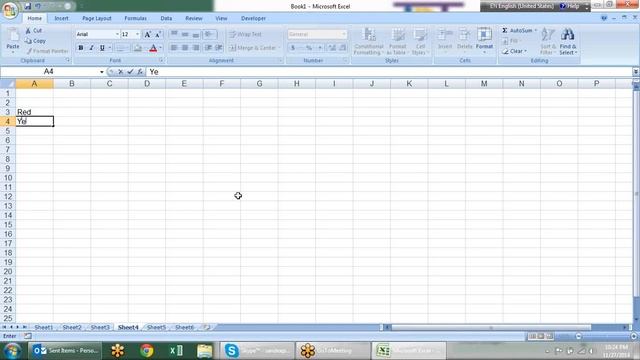Switch to the Page Layout tab

[x=97, y=18]
